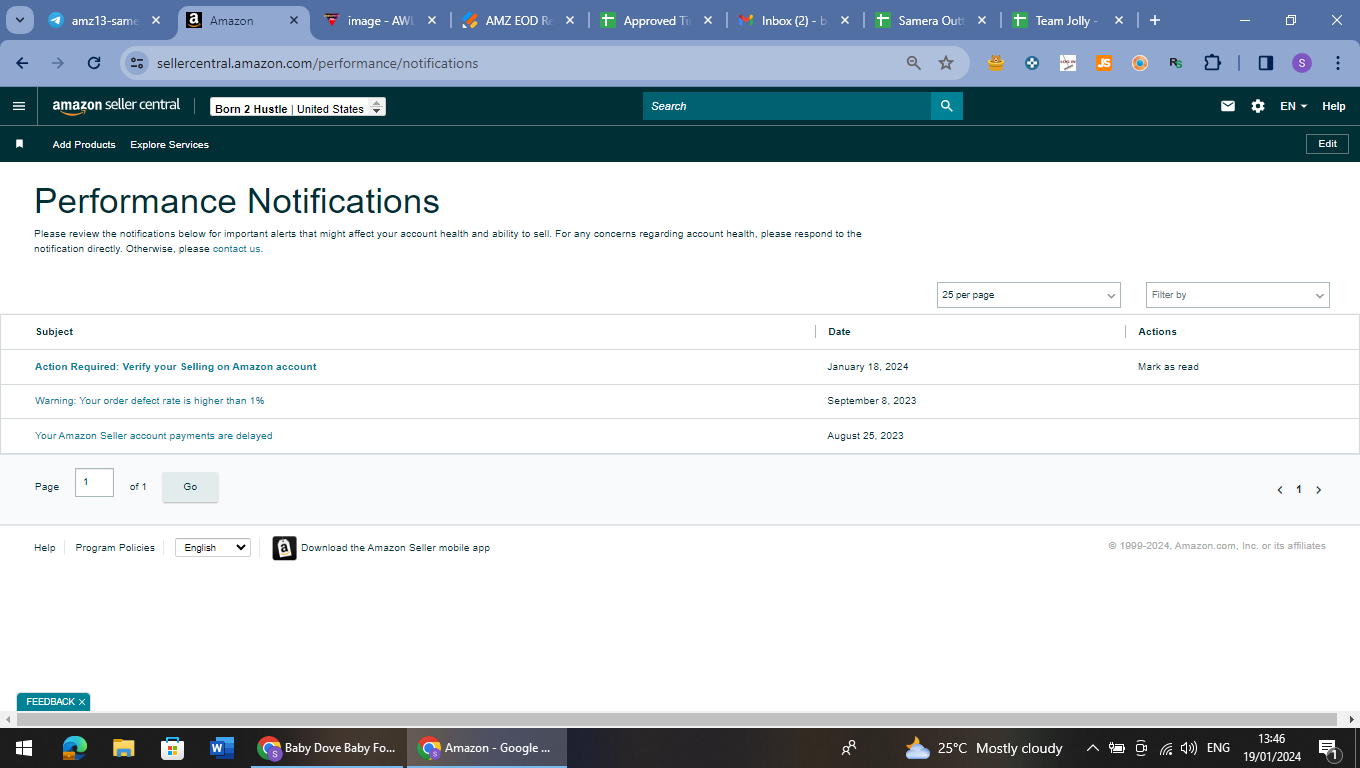Click the Seller Central search field

click(787, 106)
